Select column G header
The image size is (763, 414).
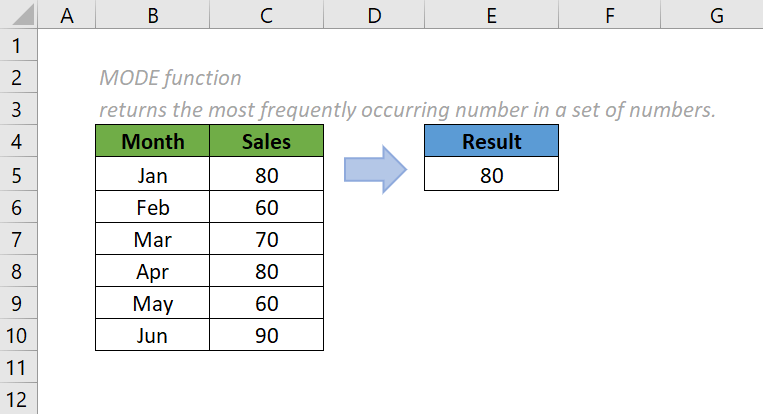point(716,16)
